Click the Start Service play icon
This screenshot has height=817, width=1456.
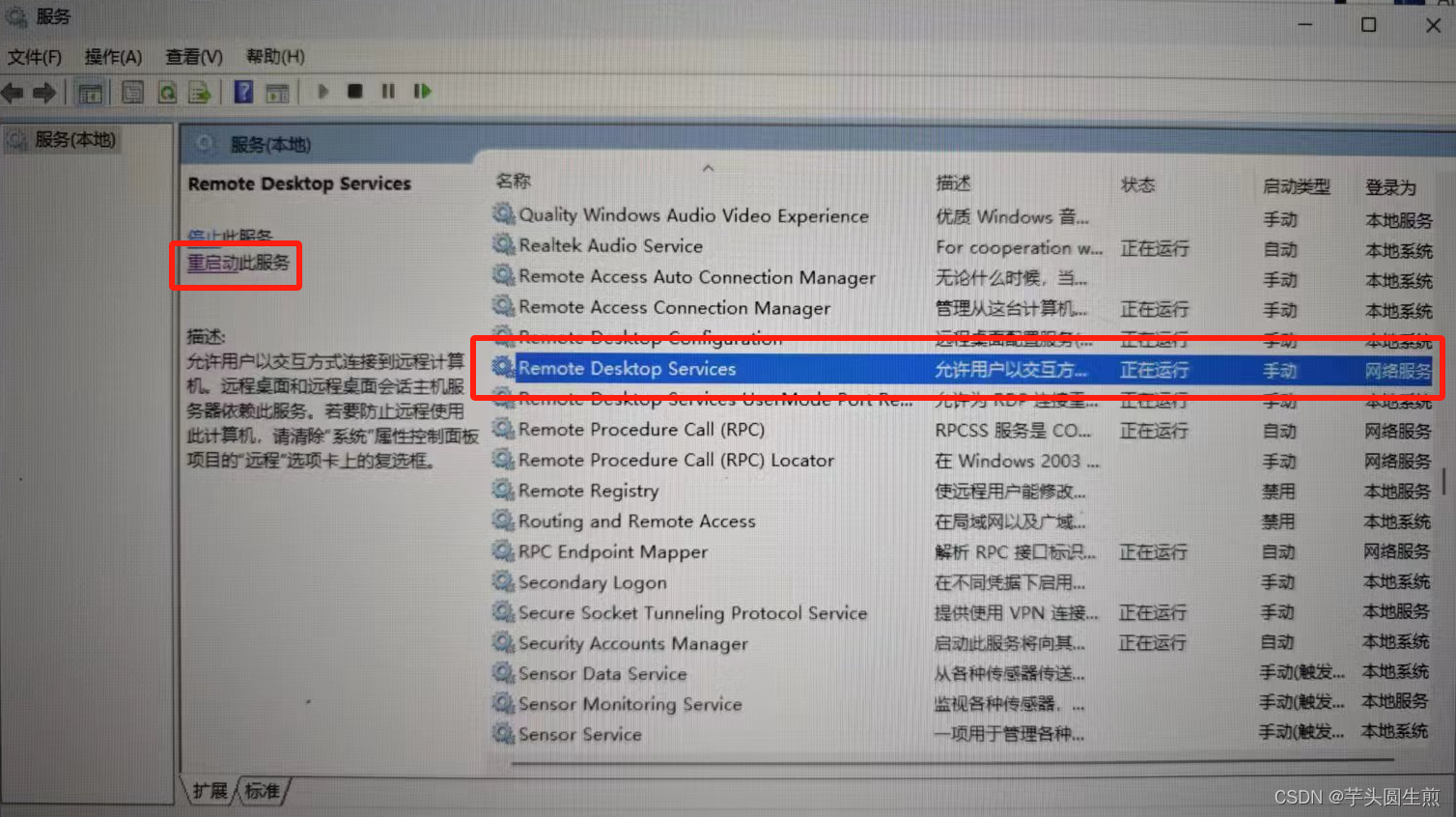323,92
